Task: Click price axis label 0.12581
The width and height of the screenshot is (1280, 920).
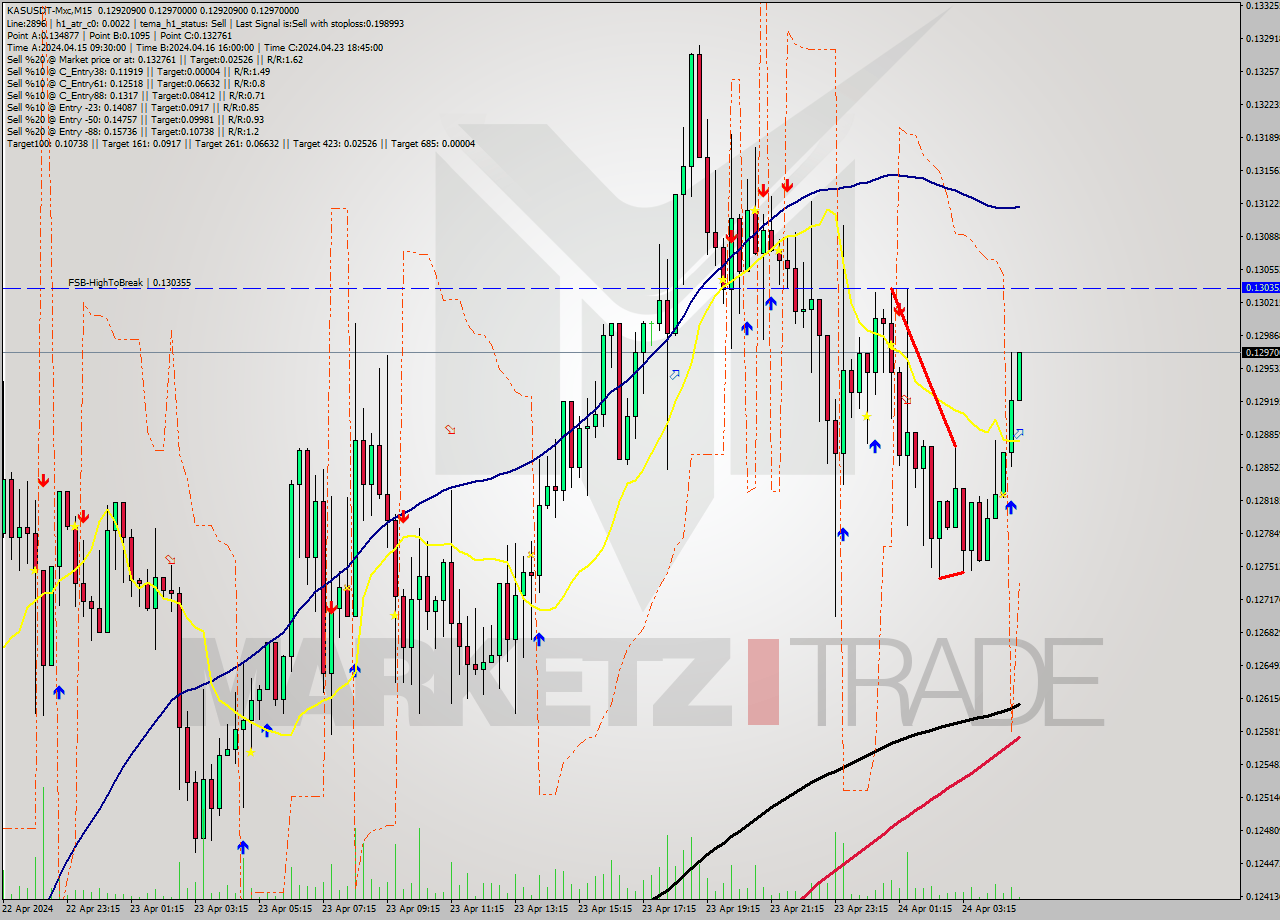Action: 1261,731
